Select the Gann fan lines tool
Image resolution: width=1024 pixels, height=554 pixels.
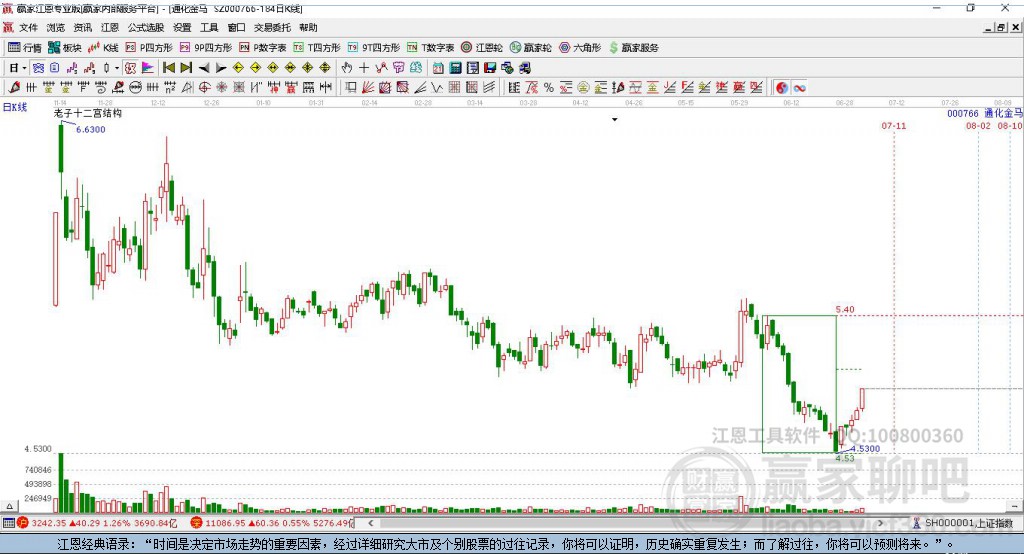[x=369, y=88]
